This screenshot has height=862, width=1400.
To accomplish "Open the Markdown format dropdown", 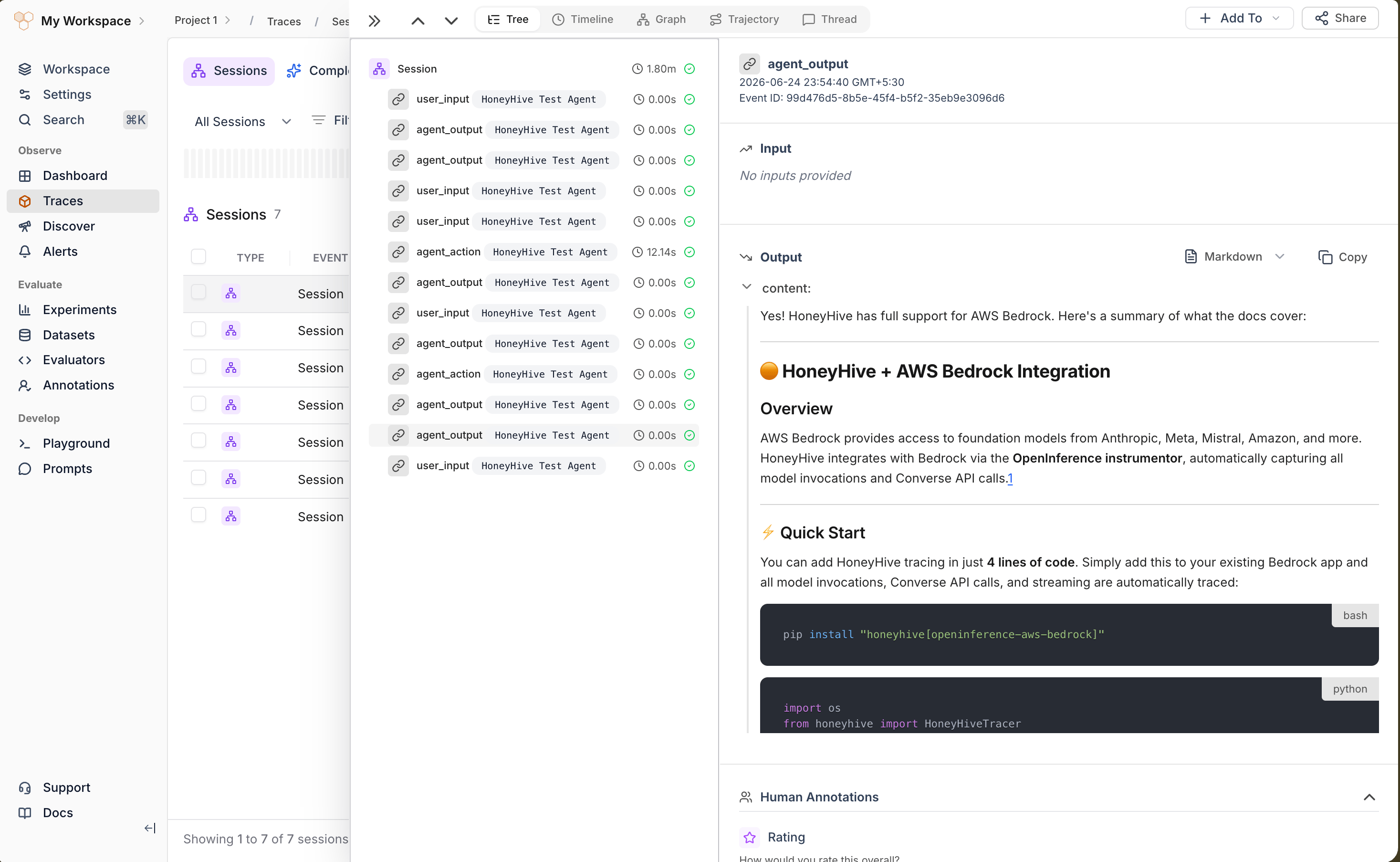I will 1234,257.
